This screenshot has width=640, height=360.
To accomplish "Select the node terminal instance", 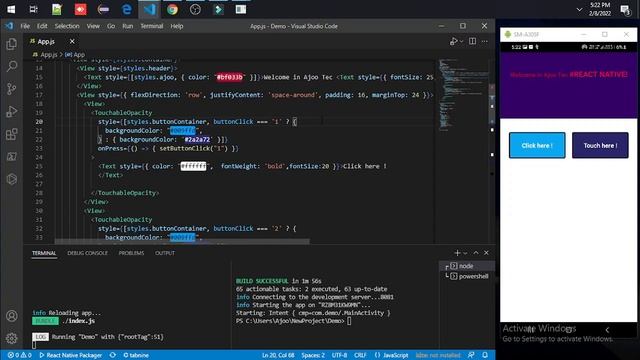I will [x=468, y=266].
